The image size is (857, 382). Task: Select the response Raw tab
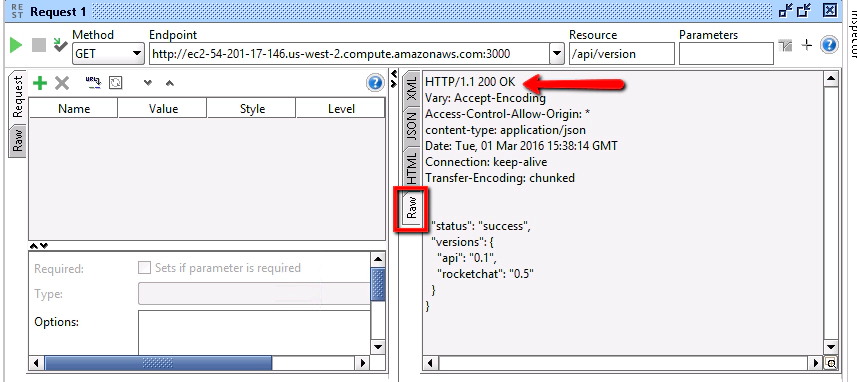(411, 208)
